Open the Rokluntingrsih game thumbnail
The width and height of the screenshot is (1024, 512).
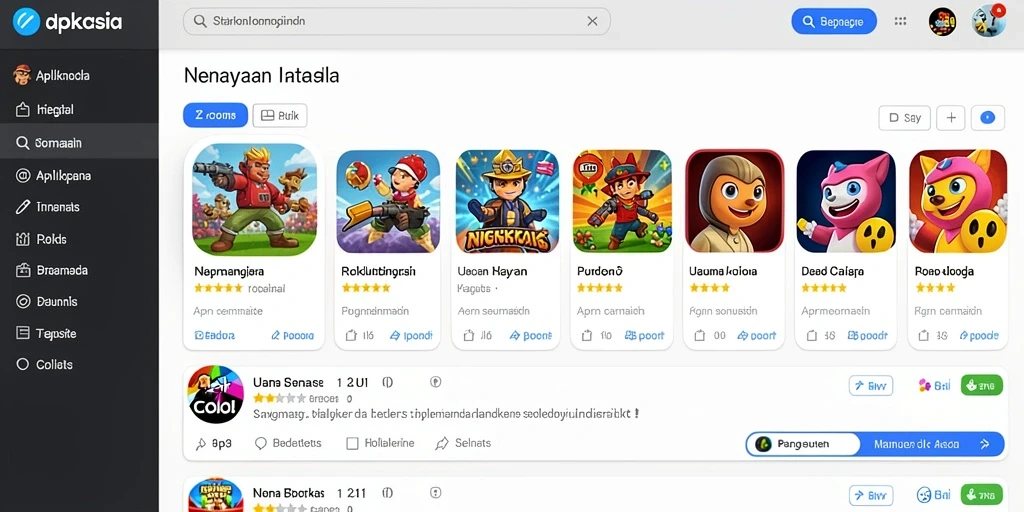[388, 201]
